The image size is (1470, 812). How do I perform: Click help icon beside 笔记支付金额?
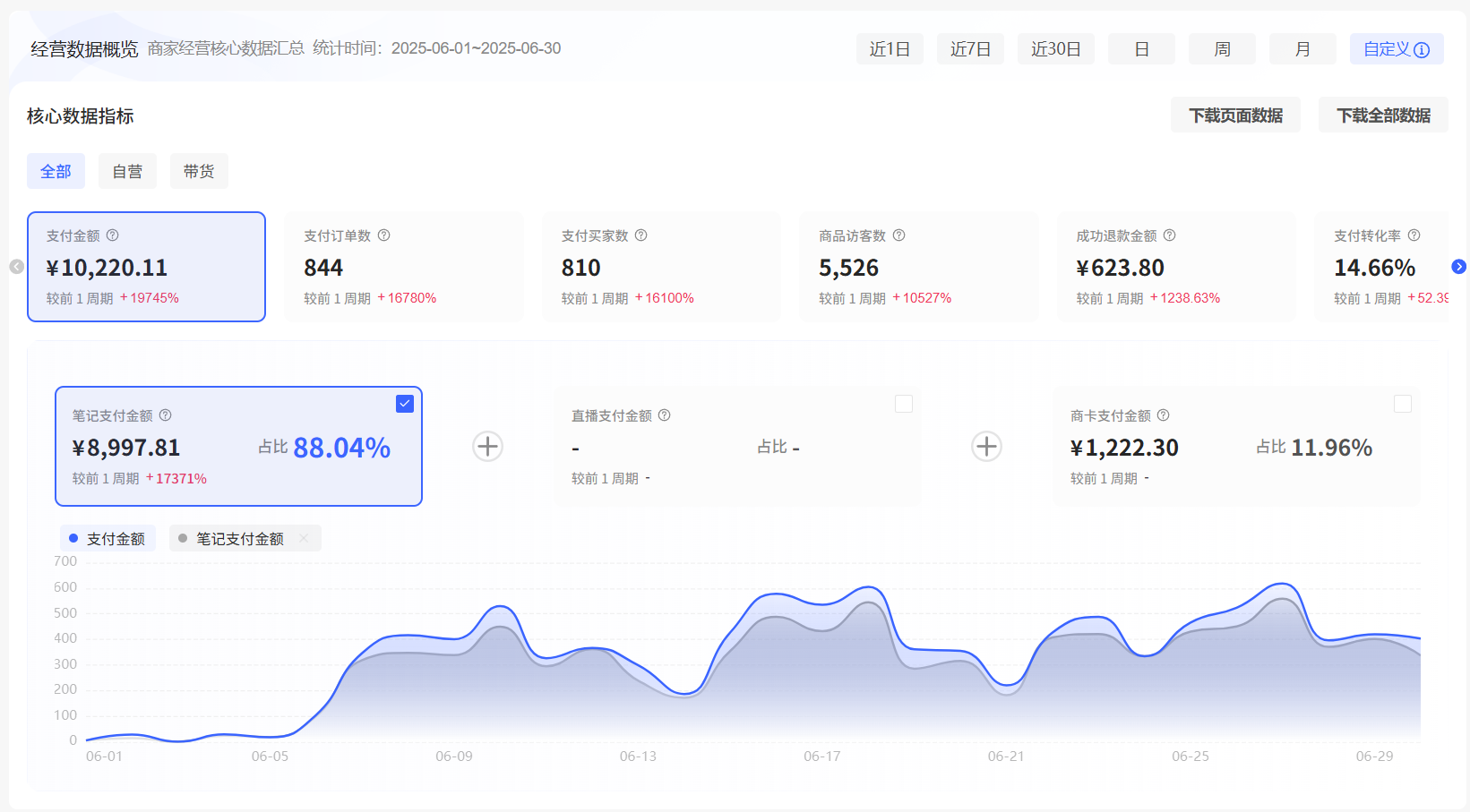click(x=166, y=415)
